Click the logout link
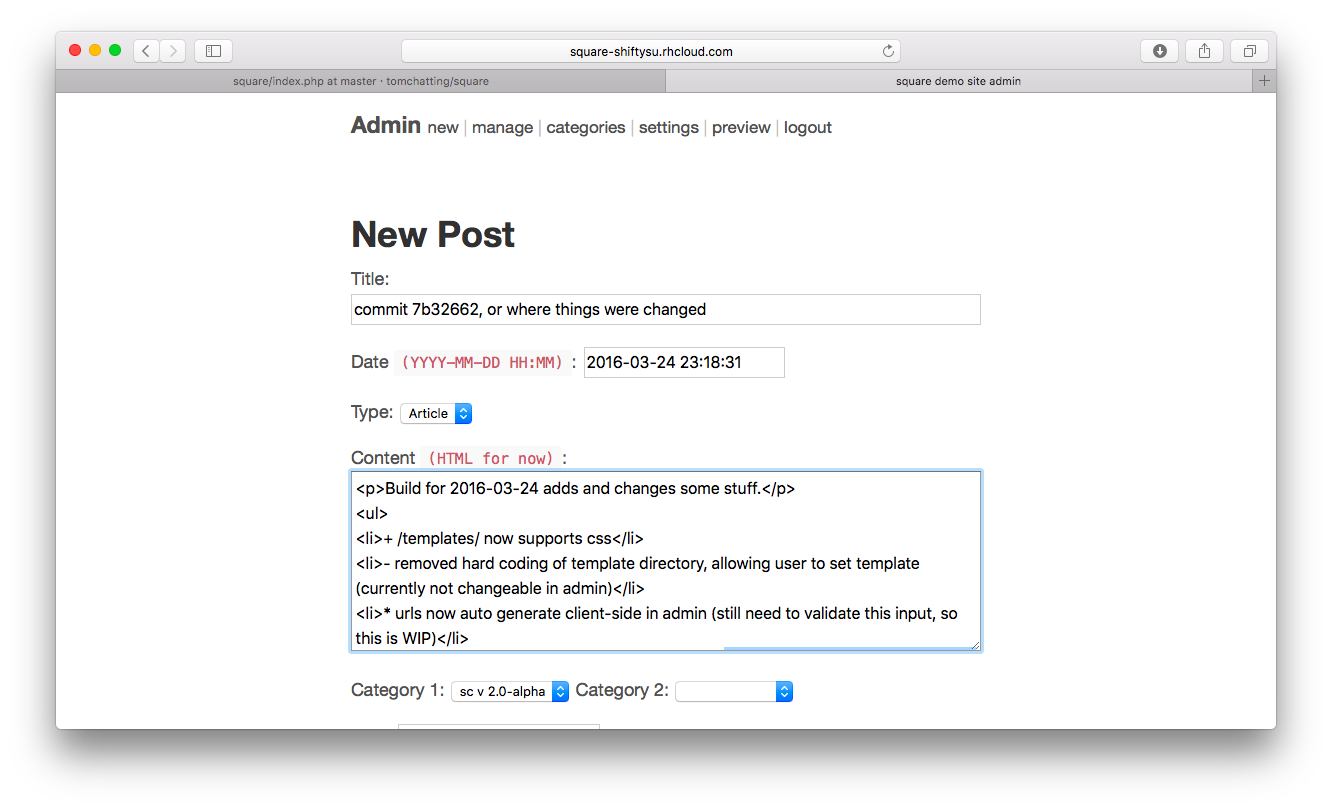 click(x=807, y=128)
